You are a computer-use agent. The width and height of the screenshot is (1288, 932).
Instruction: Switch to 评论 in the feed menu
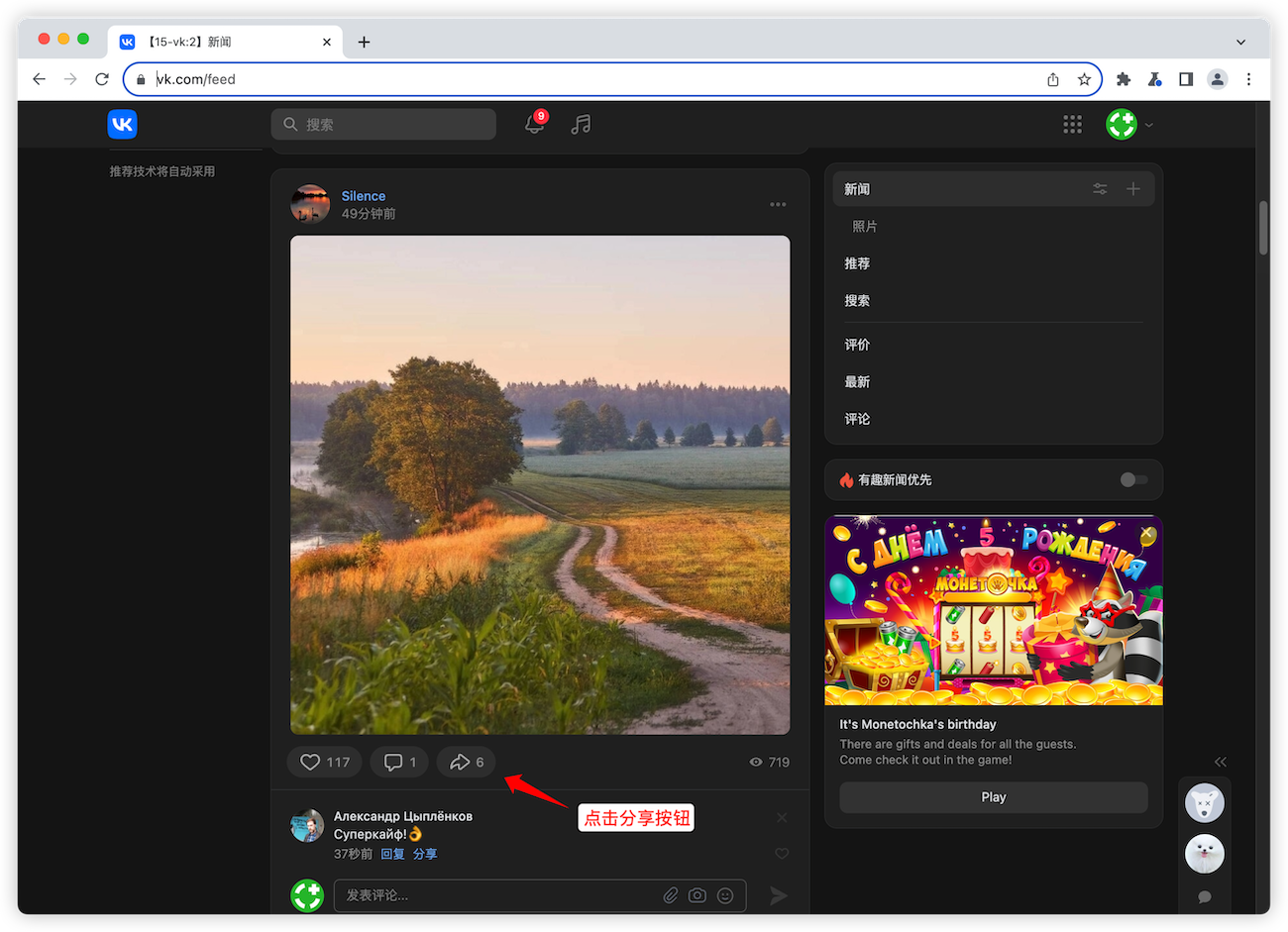[x=857, y=419]
